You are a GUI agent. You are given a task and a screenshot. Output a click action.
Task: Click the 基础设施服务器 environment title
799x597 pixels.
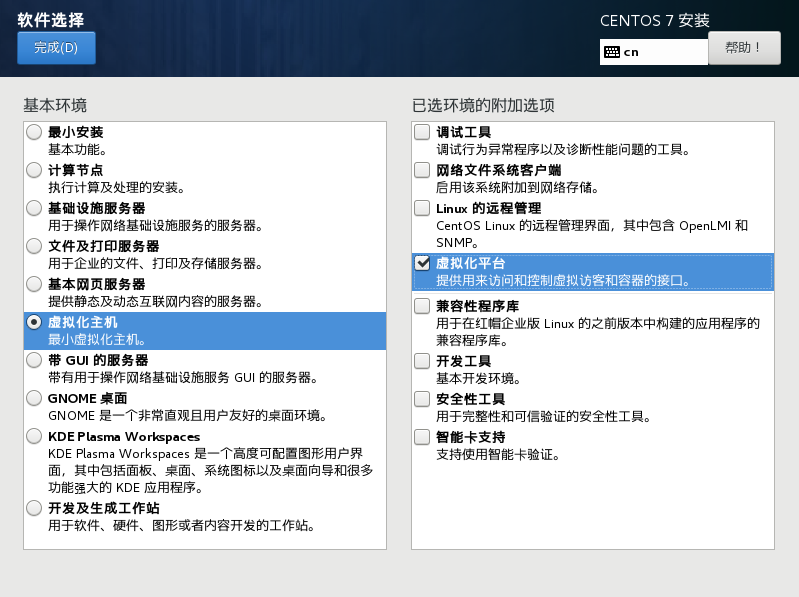tap(97, 208)
